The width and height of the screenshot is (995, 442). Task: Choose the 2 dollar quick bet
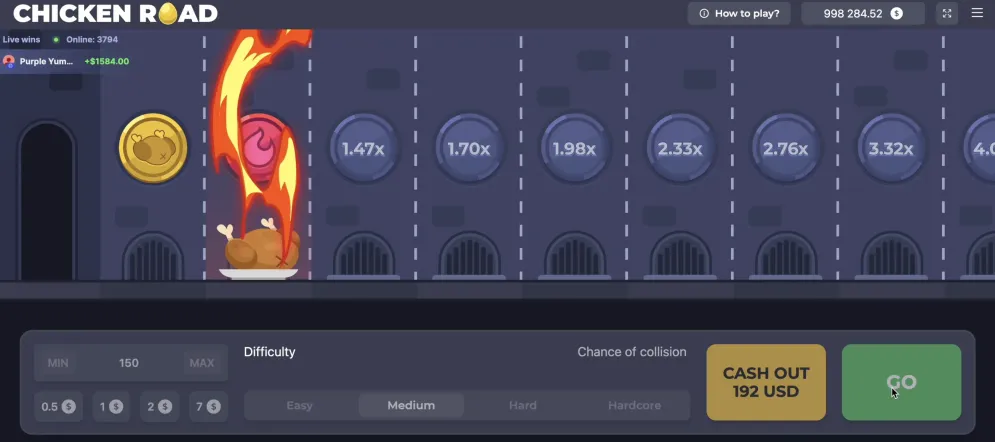click(x=159, y=406)
